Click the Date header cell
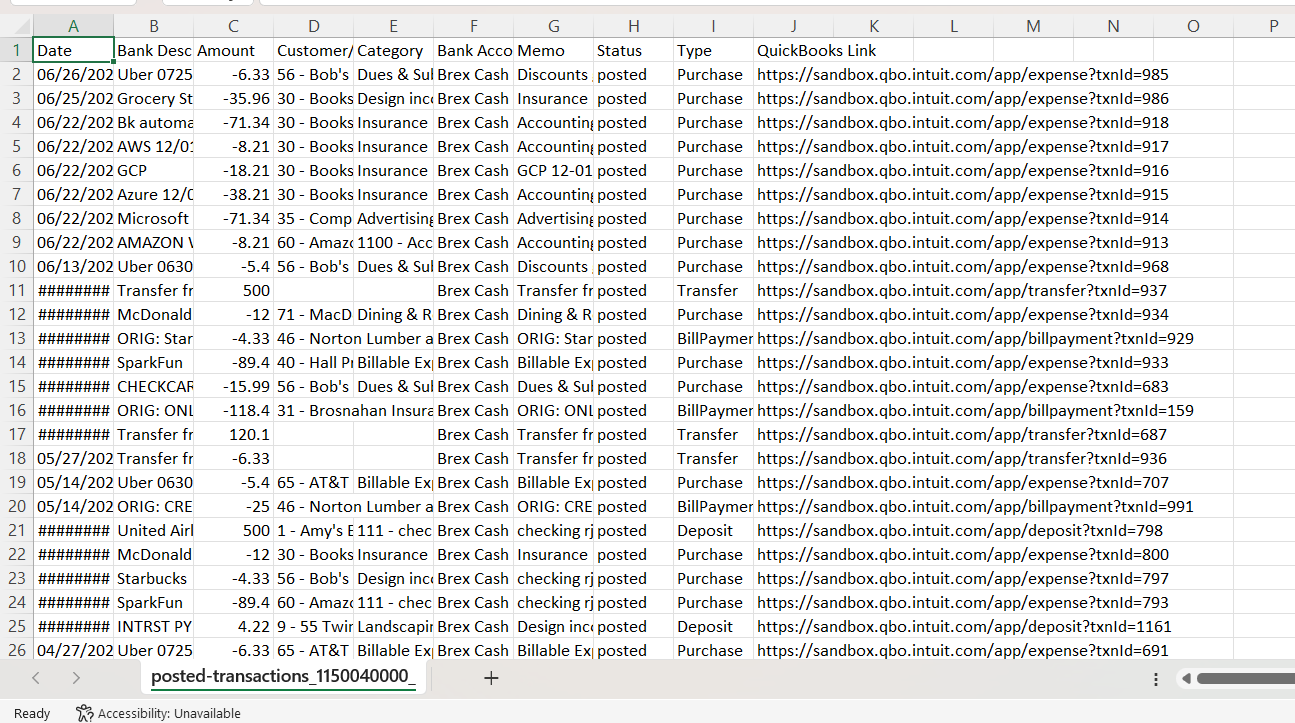The width and height of the screenshot is (1295, 723). 73,50
